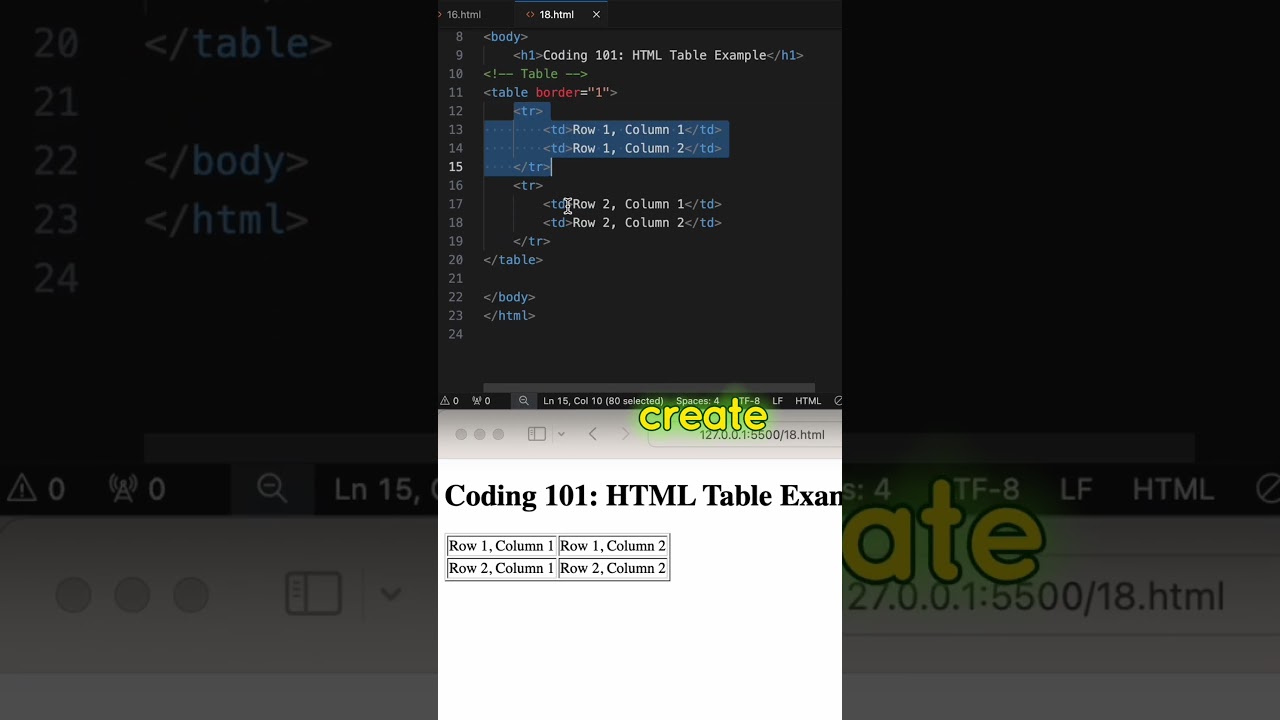Switch to the 16.html editor tab
1280x720 pixels.
(x=463, y=15)
